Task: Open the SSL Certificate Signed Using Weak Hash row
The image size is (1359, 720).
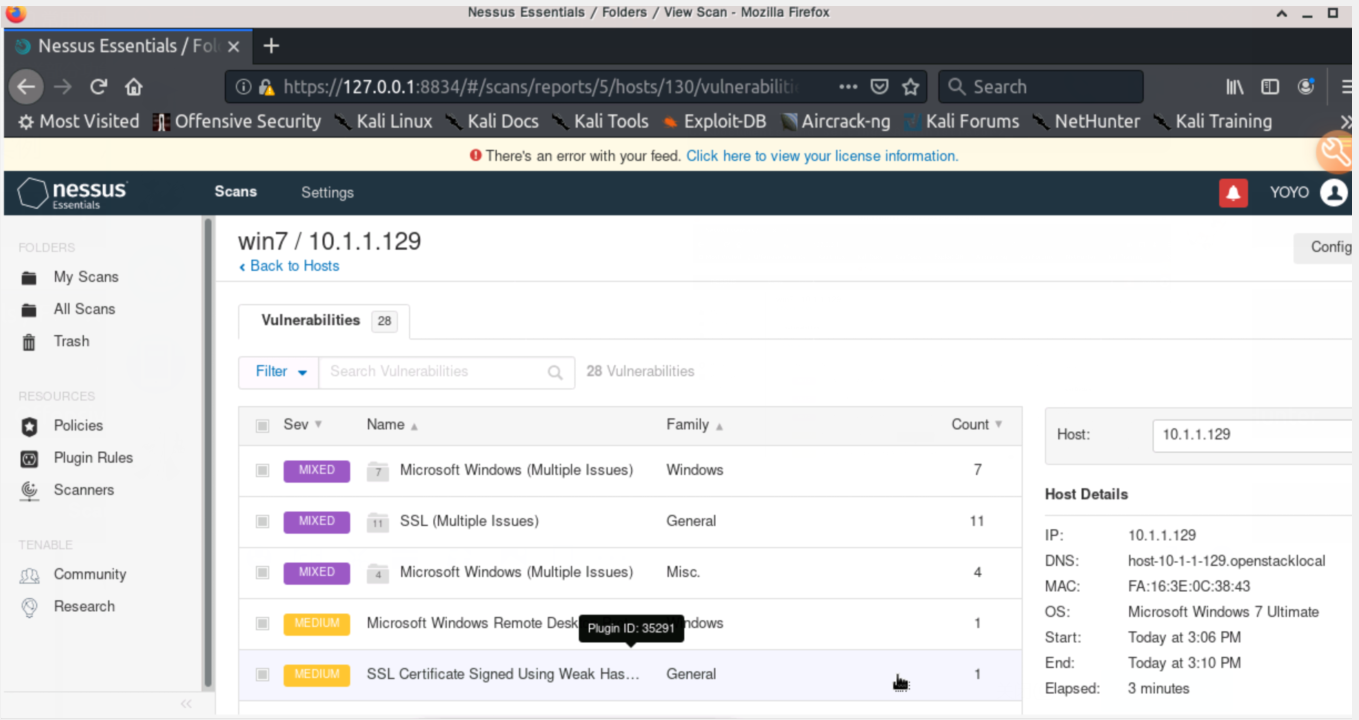Action: coord(630,674)
